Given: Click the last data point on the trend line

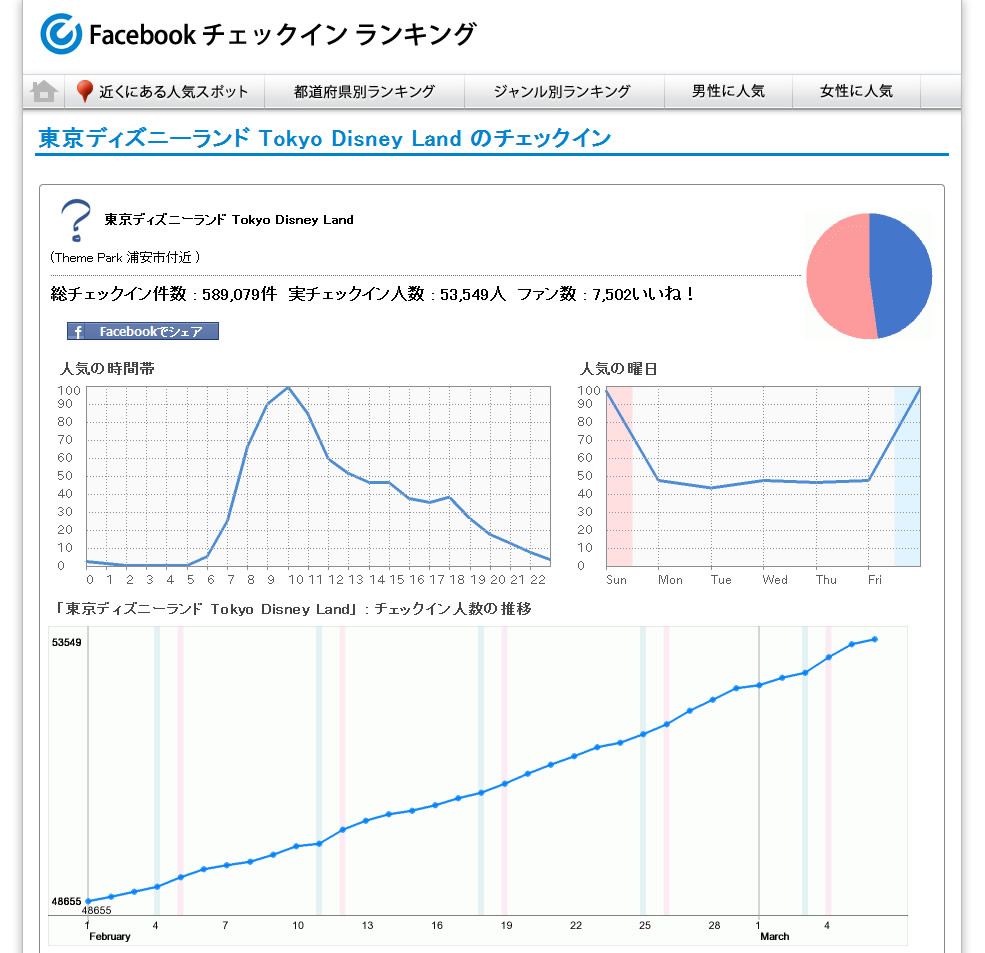Looking at the screenshot, I should 874,640.
